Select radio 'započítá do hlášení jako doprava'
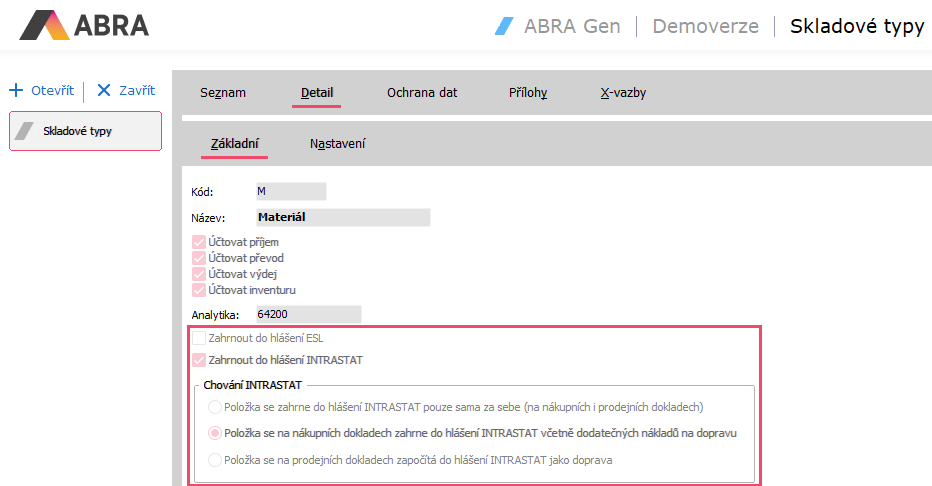Screen dimensions: 932x486 pyautogui.click(x=214, y=460)
